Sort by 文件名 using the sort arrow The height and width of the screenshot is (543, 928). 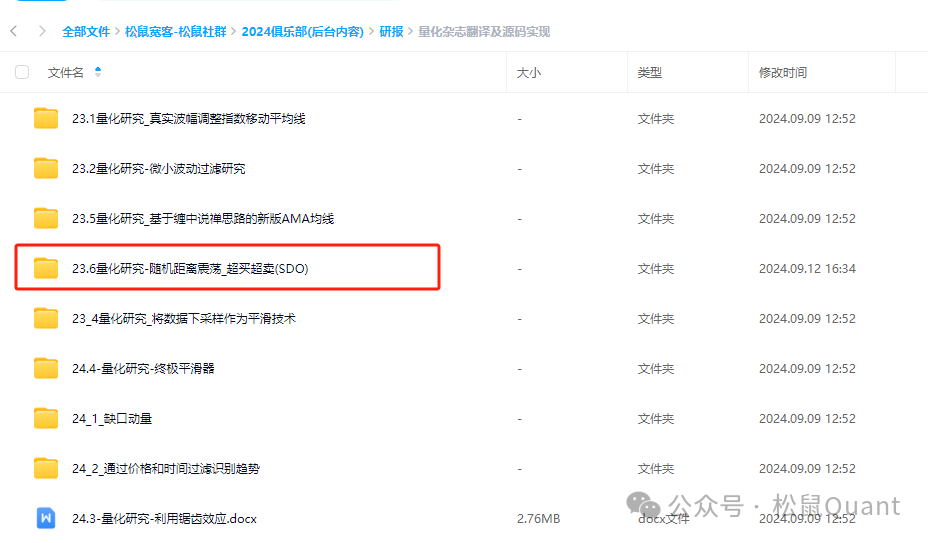pyautogui.click(x=98, y=72)
